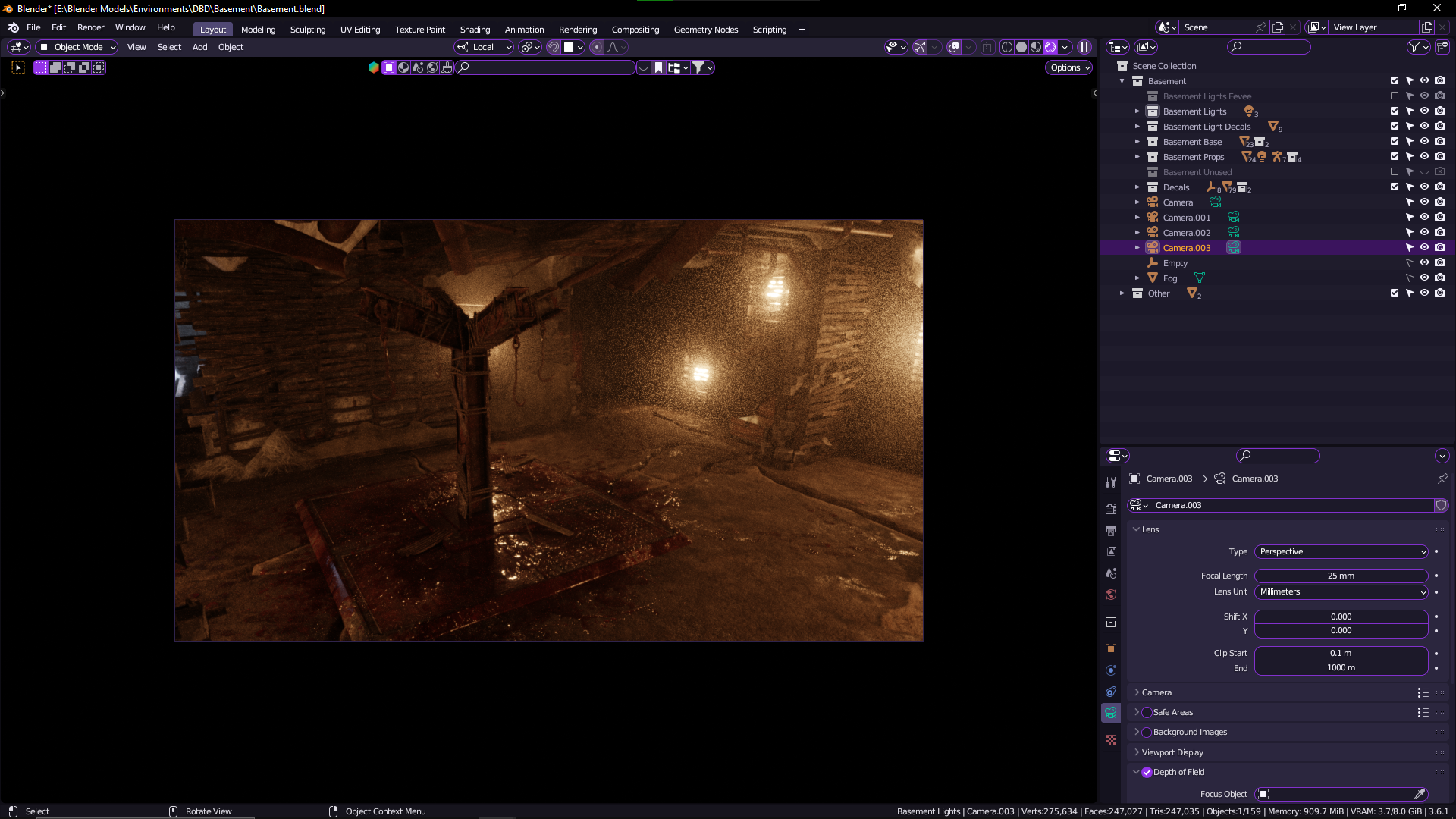Collapse the Lens panel
Screen dimensions: 1456x819
[x=1136, y=529]
